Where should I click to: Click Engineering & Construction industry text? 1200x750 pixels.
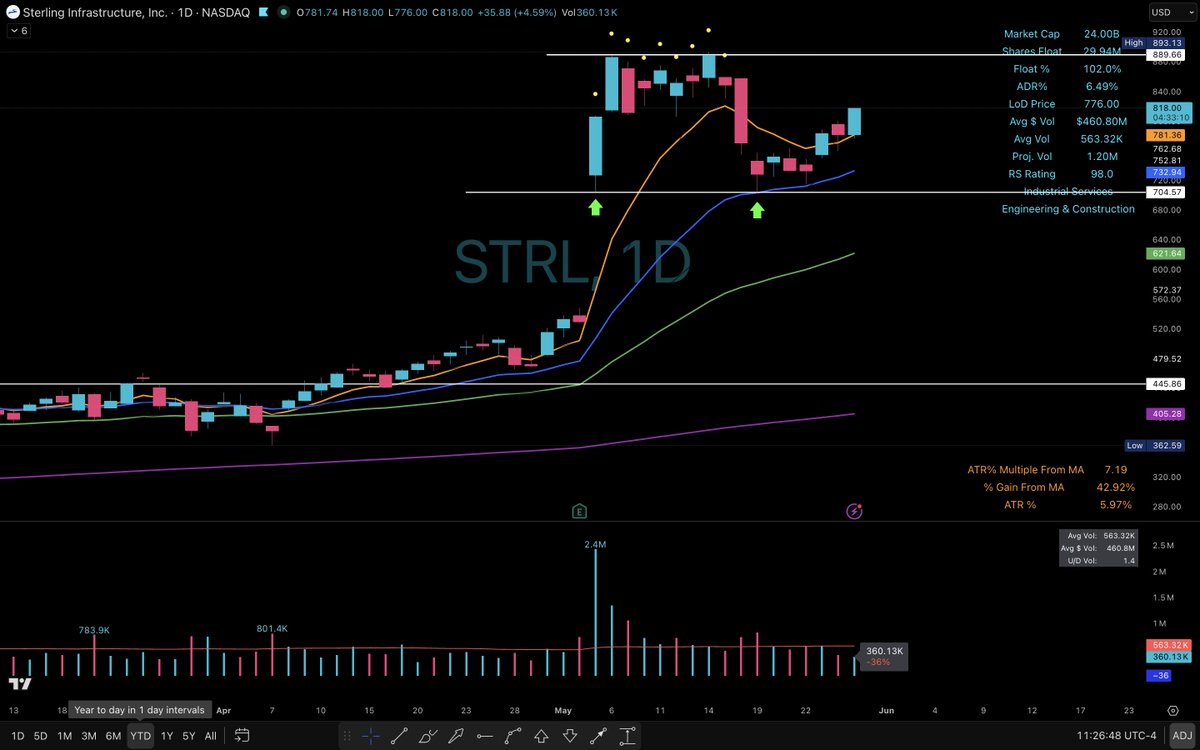[1068, 209]
